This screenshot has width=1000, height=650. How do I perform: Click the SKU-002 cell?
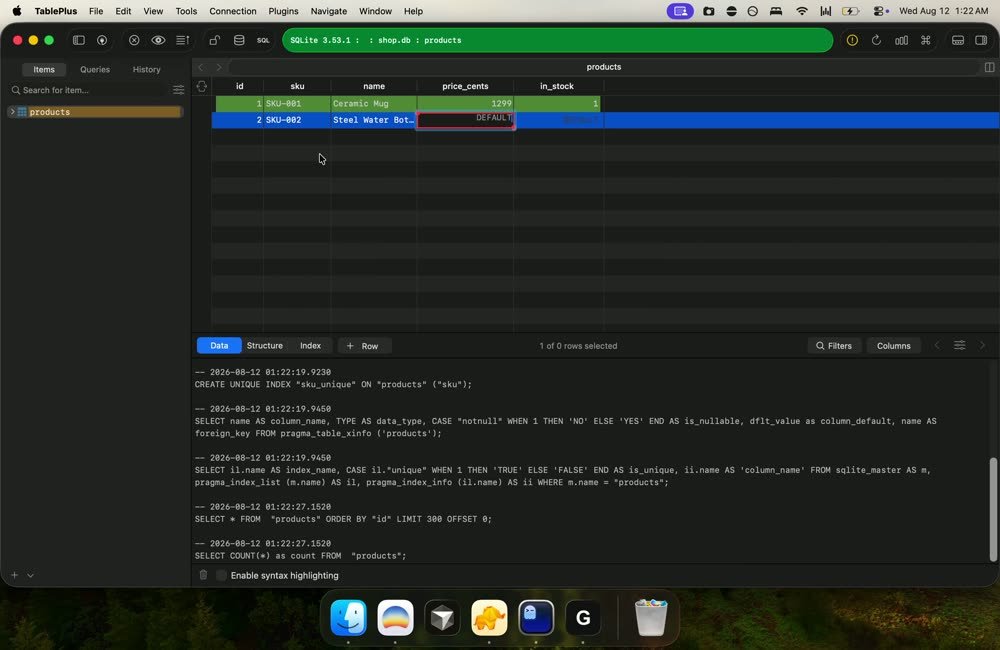pyautogui.click(x=297, y=120)
